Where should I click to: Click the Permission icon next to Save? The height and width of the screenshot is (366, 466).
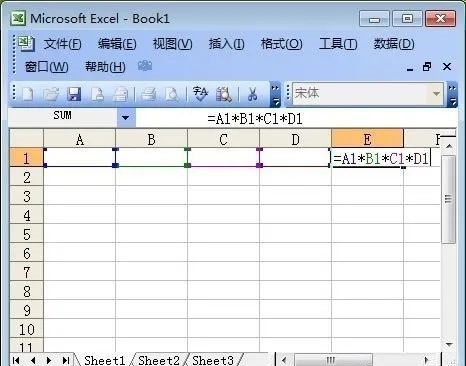click(x=97, y=94)
